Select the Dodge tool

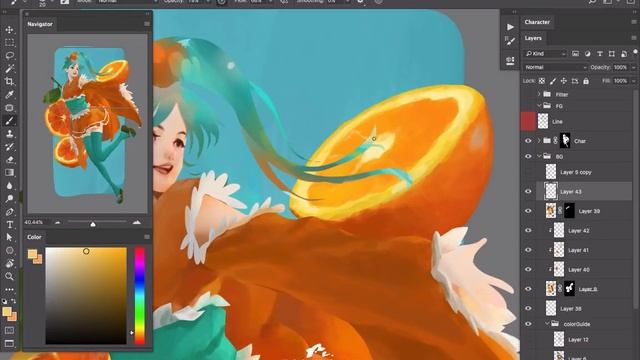[x=9, y=199]
